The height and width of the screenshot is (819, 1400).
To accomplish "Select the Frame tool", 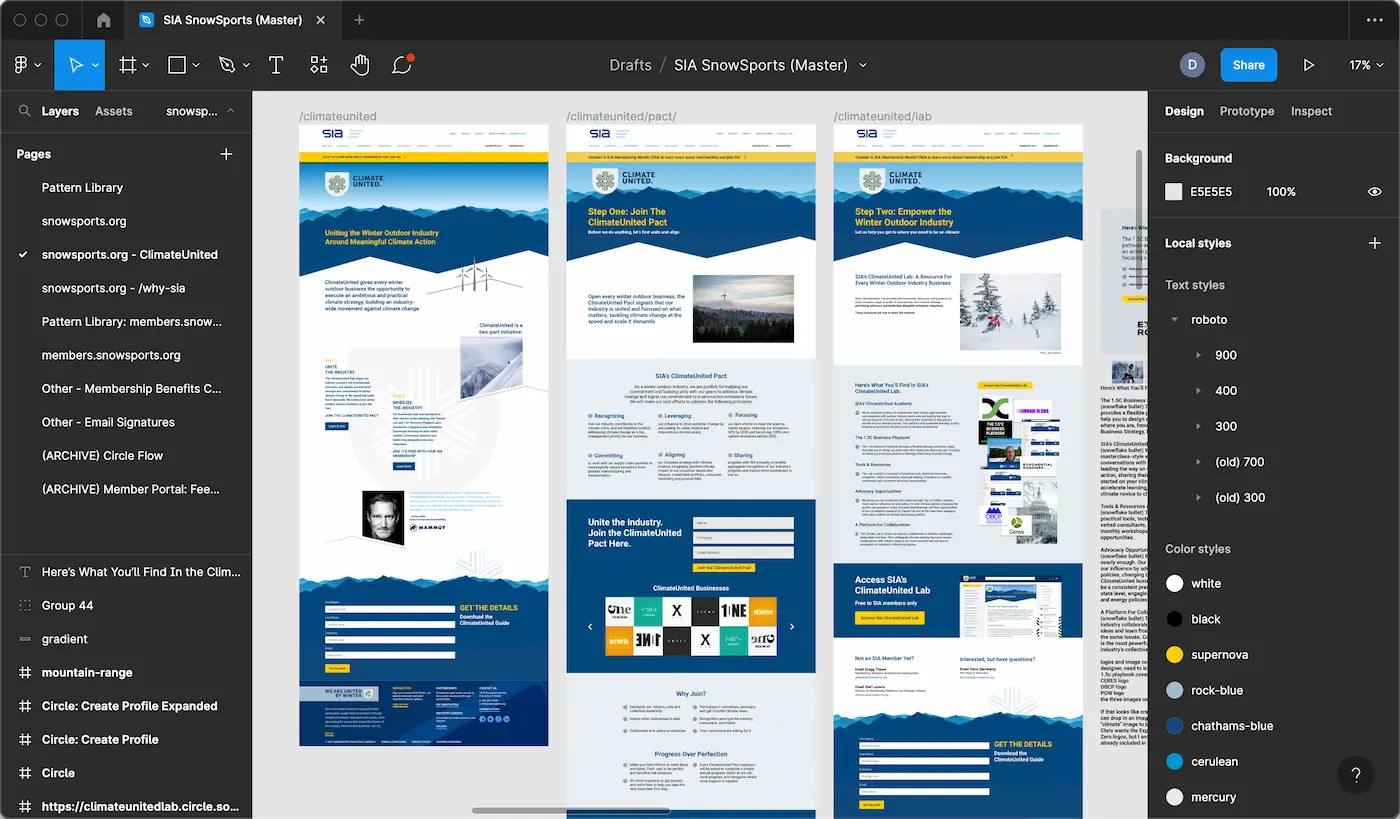I will (x=128, y=65).
